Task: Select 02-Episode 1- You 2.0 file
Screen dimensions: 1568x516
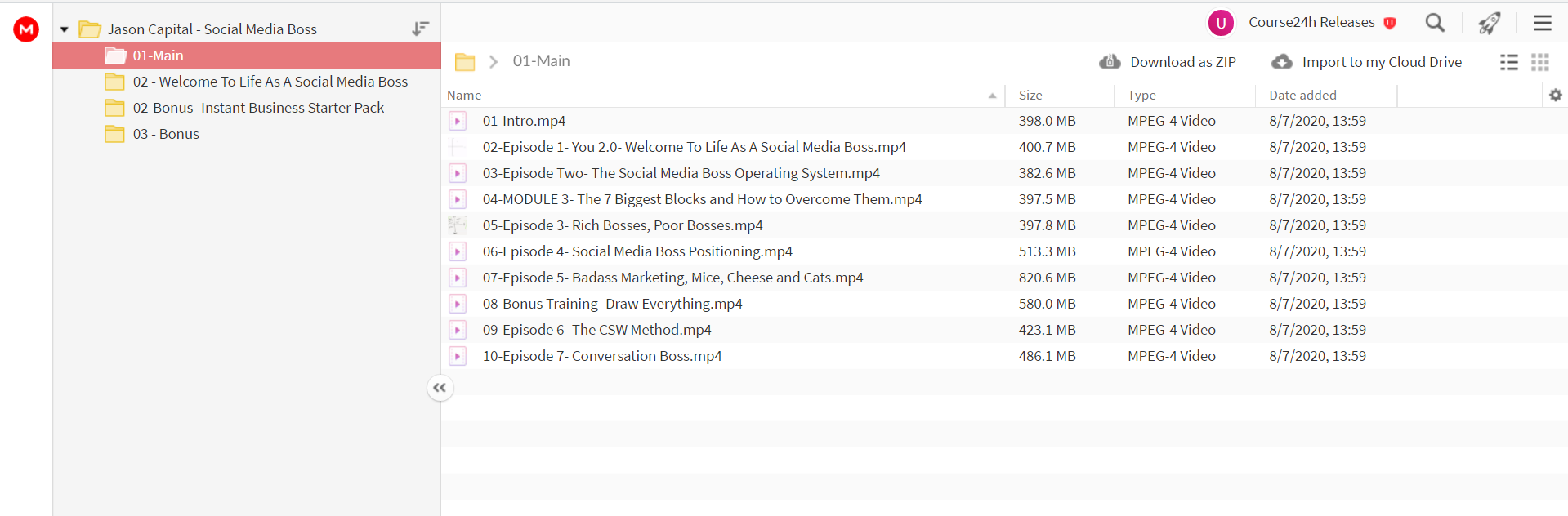Action: (x=694, y=147)
